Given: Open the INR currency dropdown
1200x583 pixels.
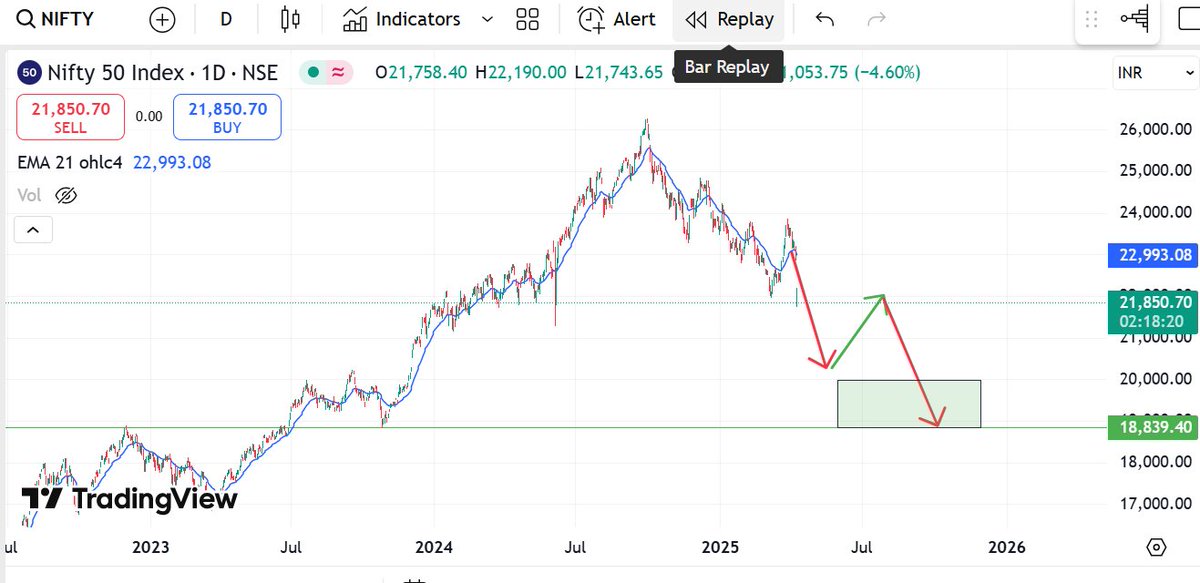Looking at the screenshot, I should [1154, 72].
